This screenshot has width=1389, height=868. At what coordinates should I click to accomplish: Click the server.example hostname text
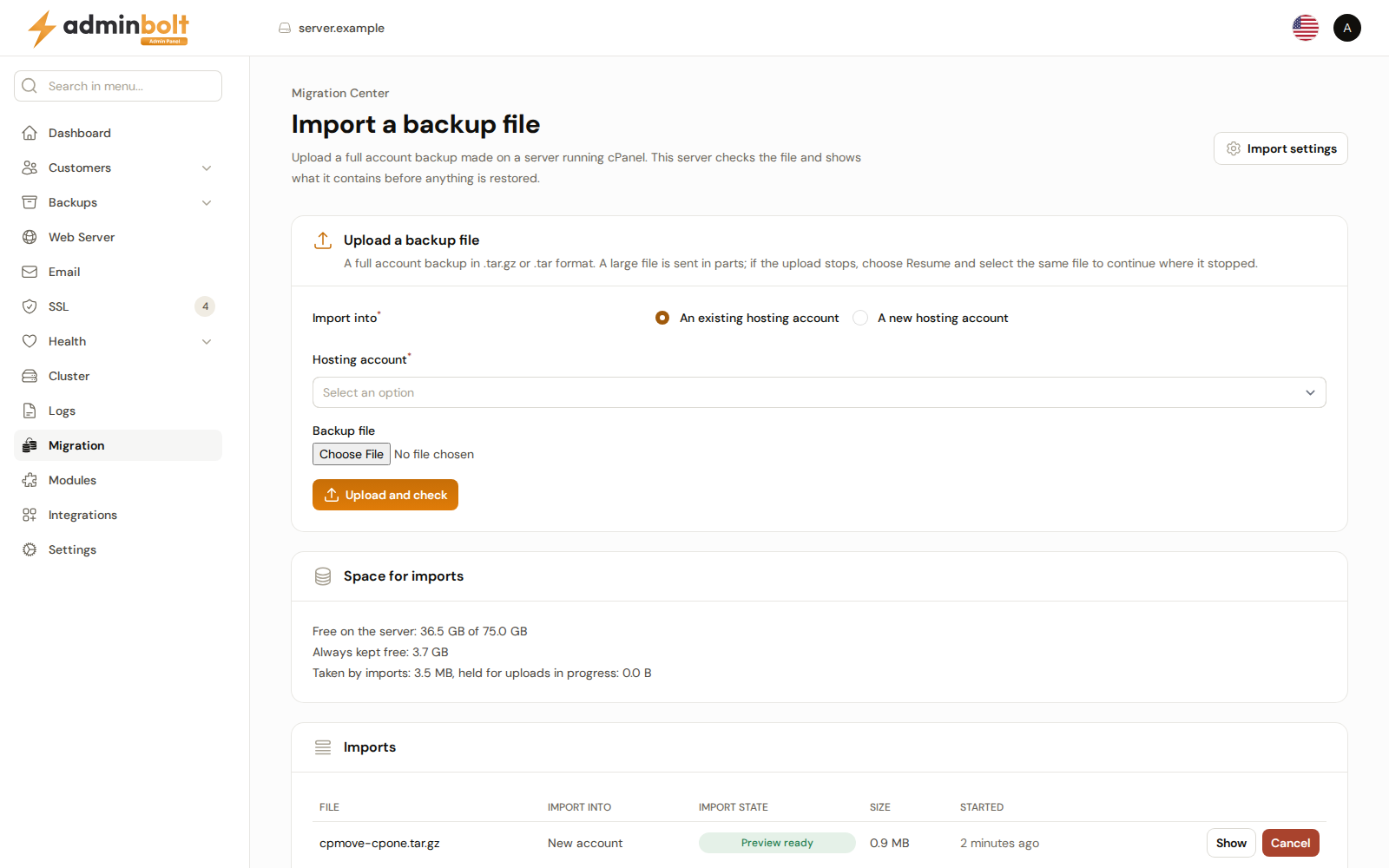tap(341, 28)
